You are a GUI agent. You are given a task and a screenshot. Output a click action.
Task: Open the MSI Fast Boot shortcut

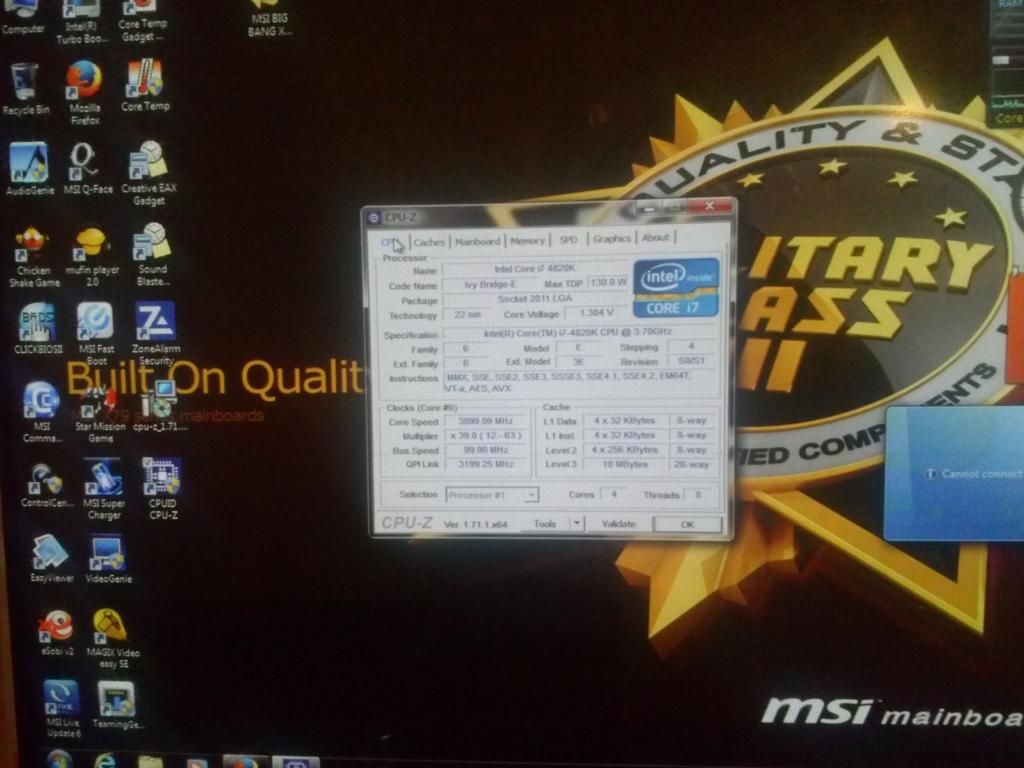point(96,334)
